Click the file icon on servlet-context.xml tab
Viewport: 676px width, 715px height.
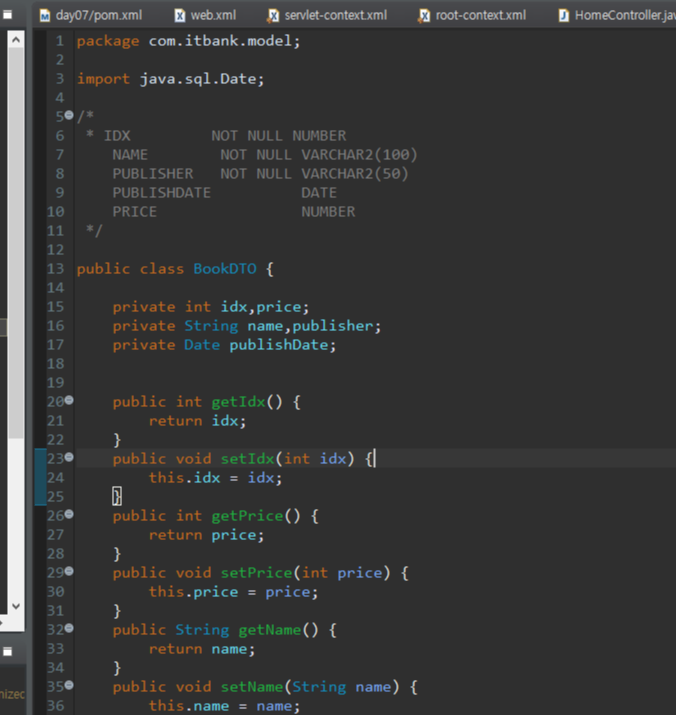click(x=273, y=16)
